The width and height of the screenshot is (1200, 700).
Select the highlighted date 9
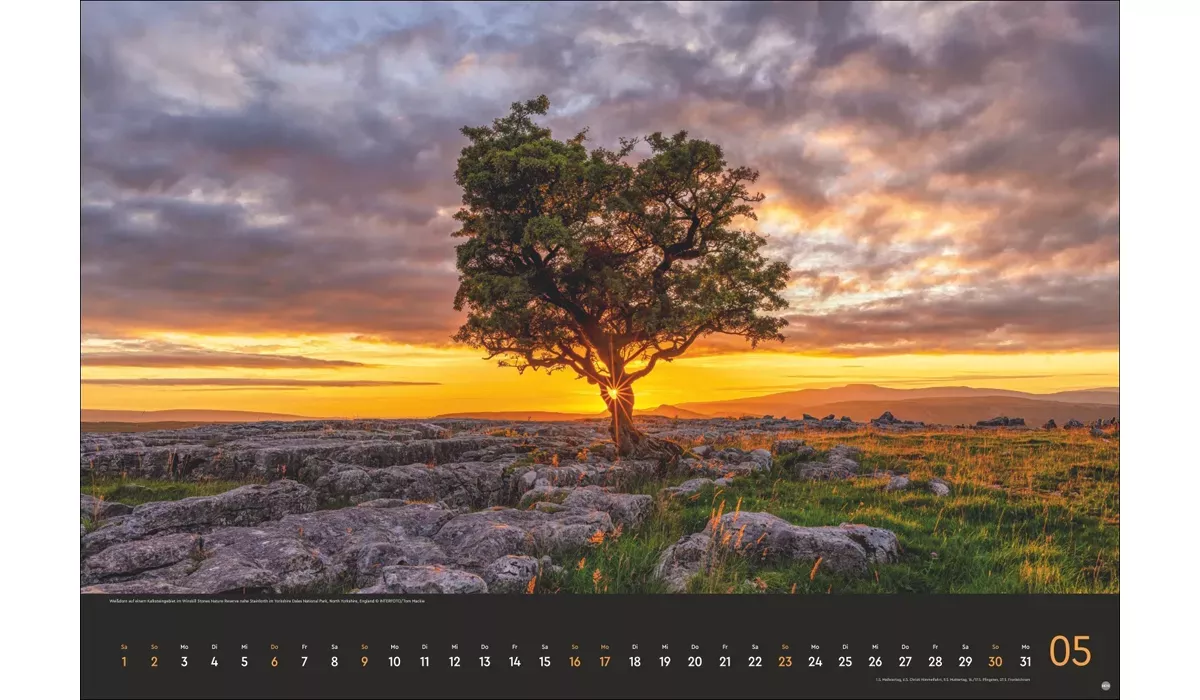coord(364,661)
